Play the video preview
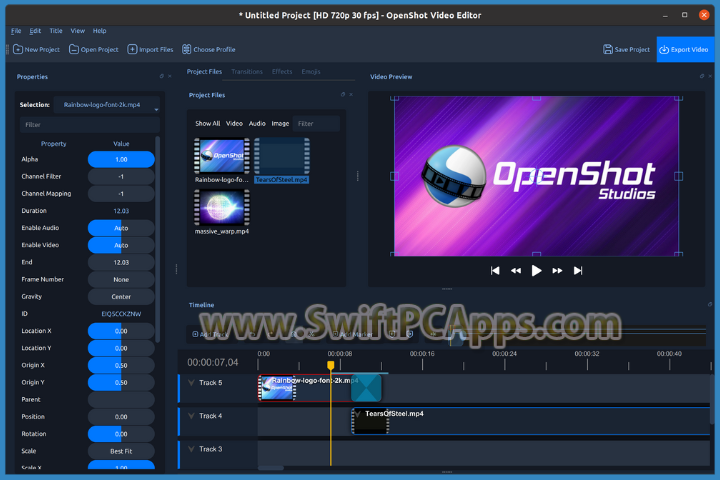Viewport: 720px width, 480px height. coord(536,271)
